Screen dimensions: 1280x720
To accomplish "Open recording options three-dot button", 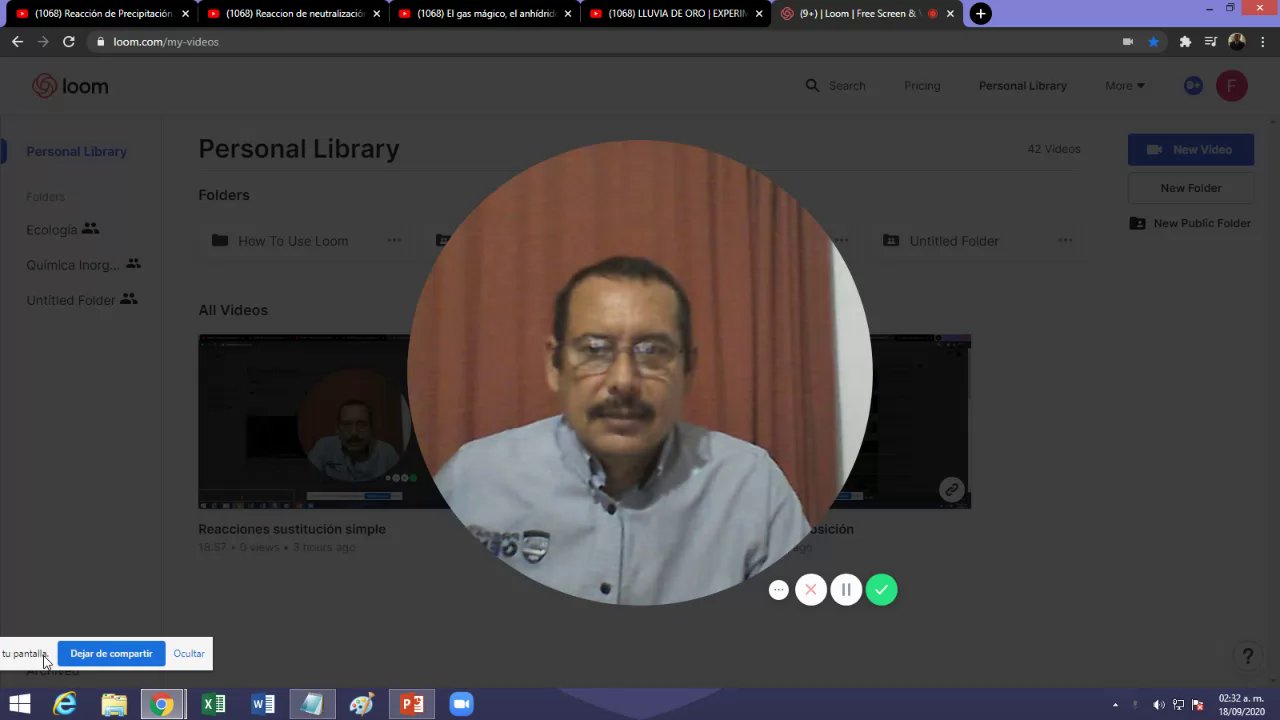I will (778, 590).
